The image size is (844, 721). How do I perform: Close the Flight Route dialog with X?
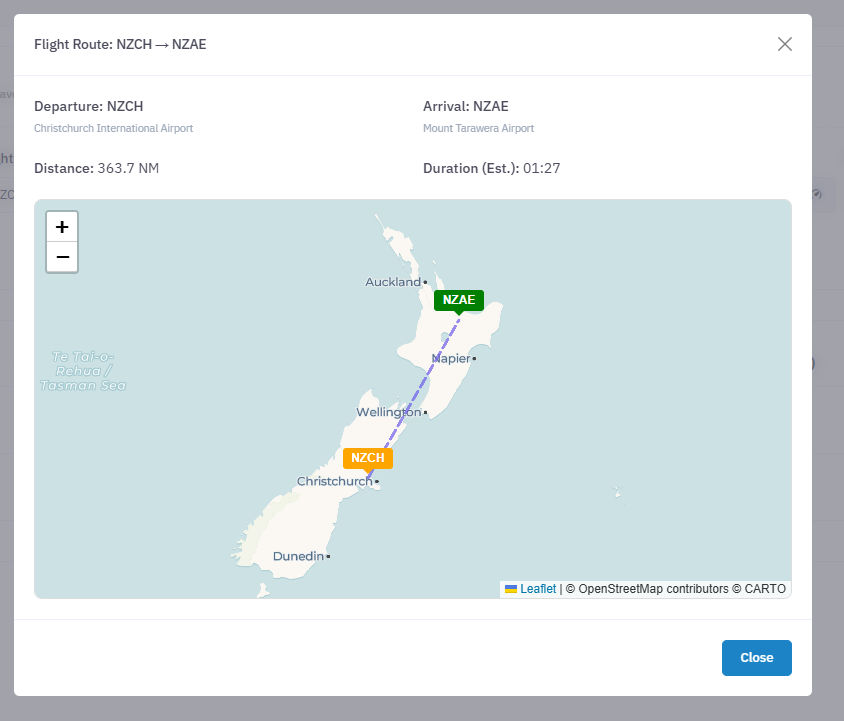click(785, 44)
